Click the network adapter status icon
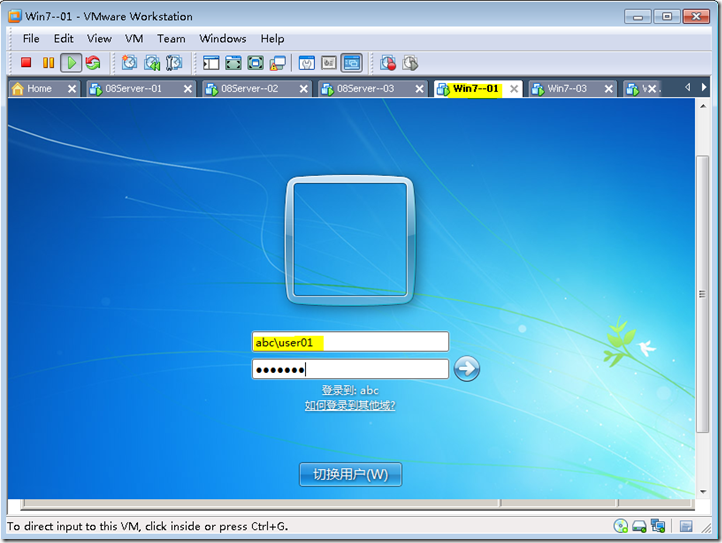The image size is (722, 543). (x=658, y=526)
